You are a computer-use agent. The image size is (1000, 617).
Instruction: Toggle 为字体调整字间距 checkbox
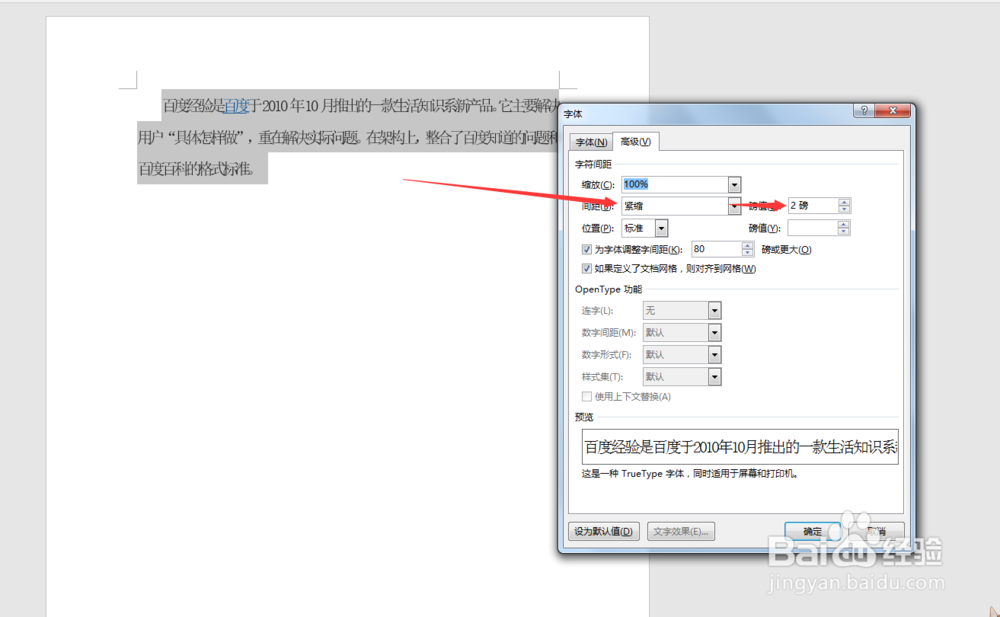(587, 249)
